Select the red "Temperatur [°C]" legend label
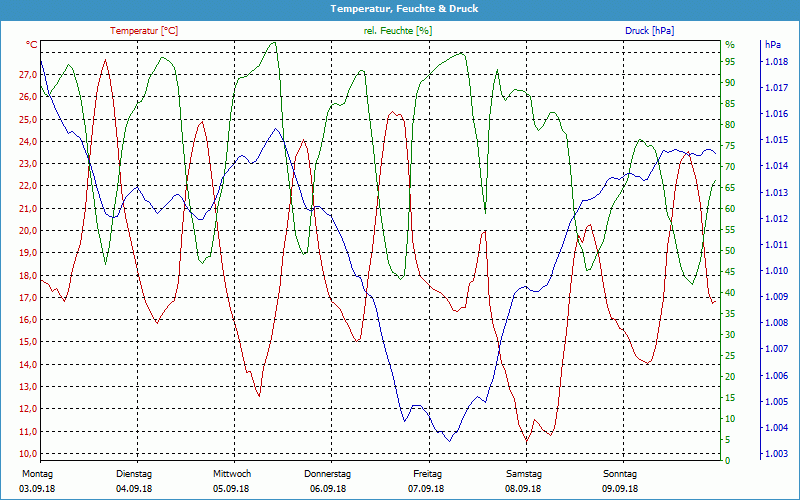 pyautogui.click(x=144, y=31)
